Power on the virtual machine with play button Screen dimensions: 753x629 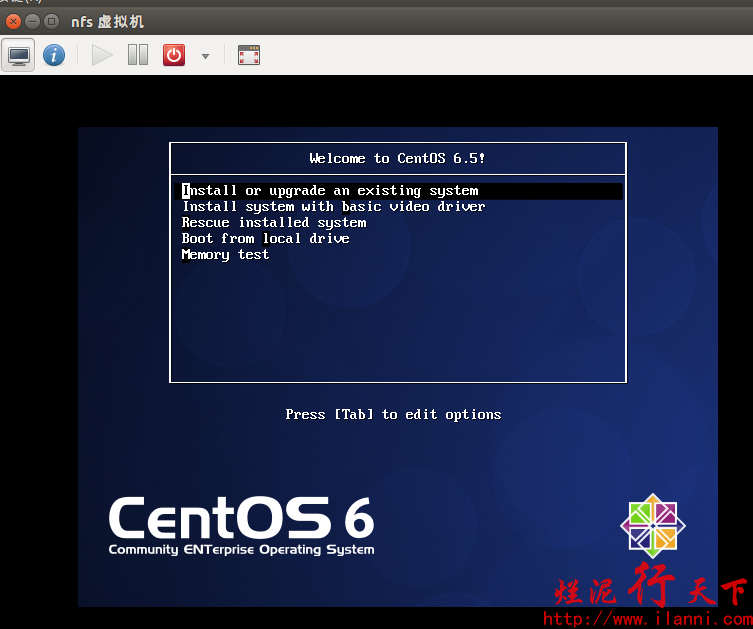(102, 55)
